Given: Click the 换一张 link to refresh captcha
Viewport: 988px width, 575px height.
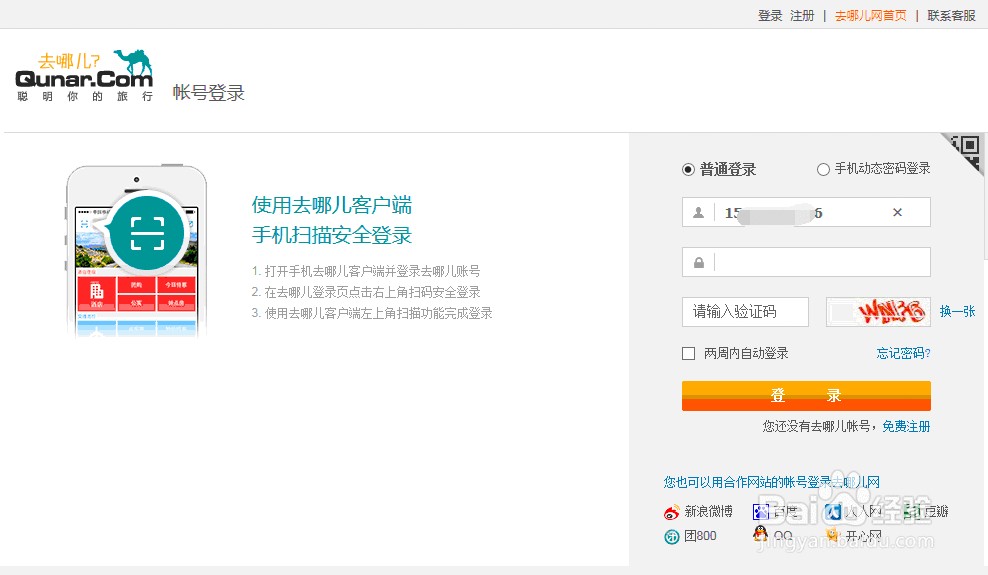Looking at the screenshot, I should pyautogui.click(x=957, y=311).
